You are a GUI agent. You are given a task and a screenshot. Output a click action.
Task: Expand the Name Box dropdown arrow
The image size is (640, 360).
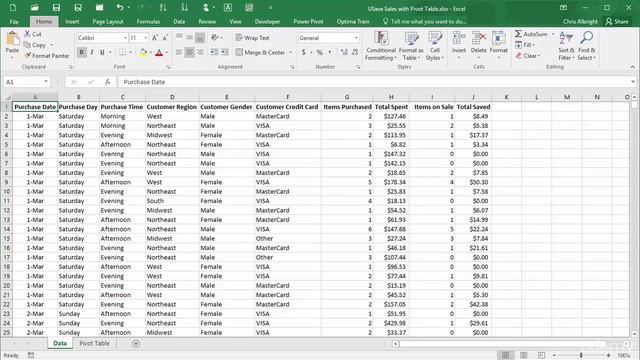(46, 82)
